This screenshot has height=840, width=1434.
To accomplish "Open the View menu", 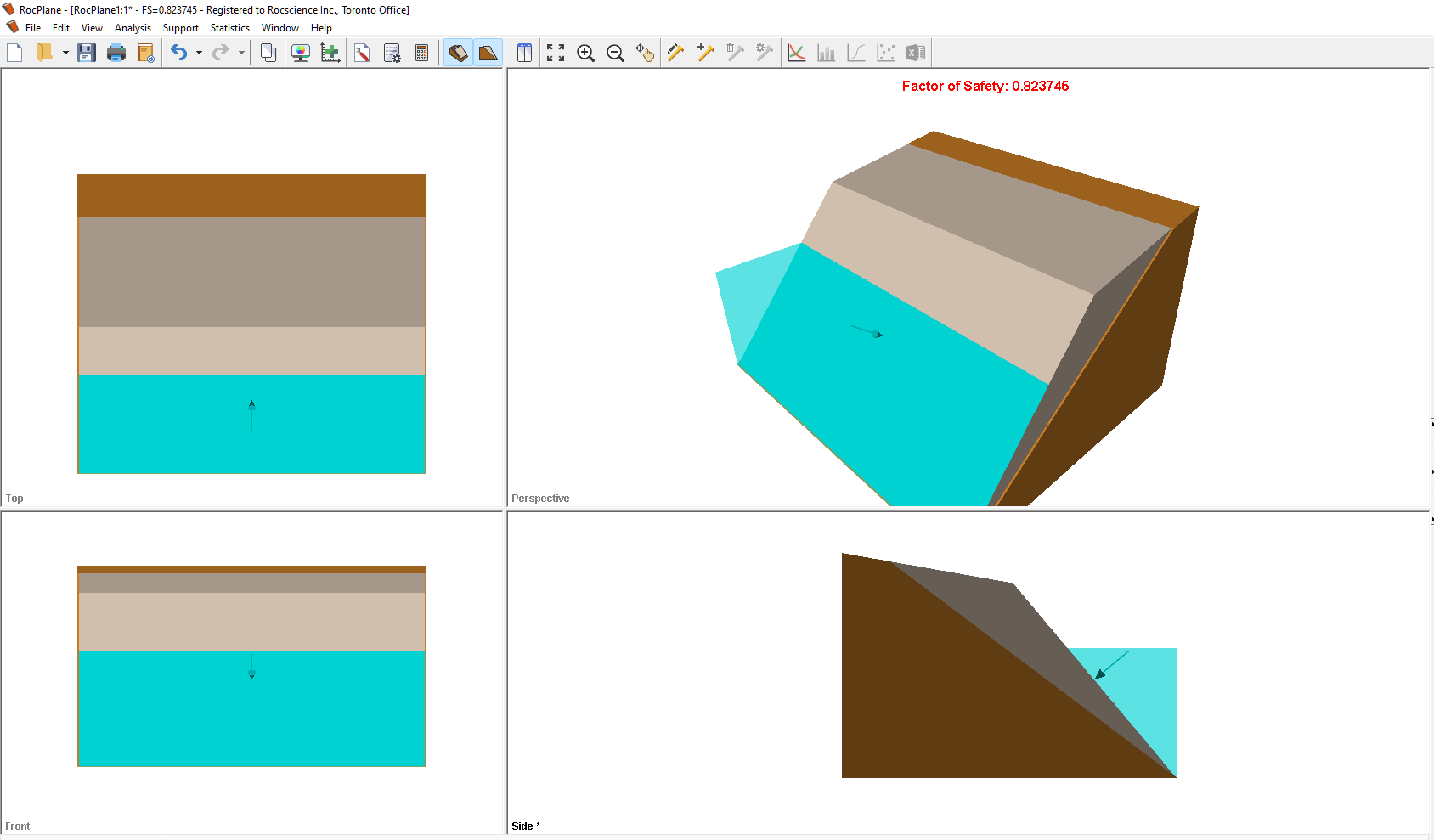I will pos(92,28).
